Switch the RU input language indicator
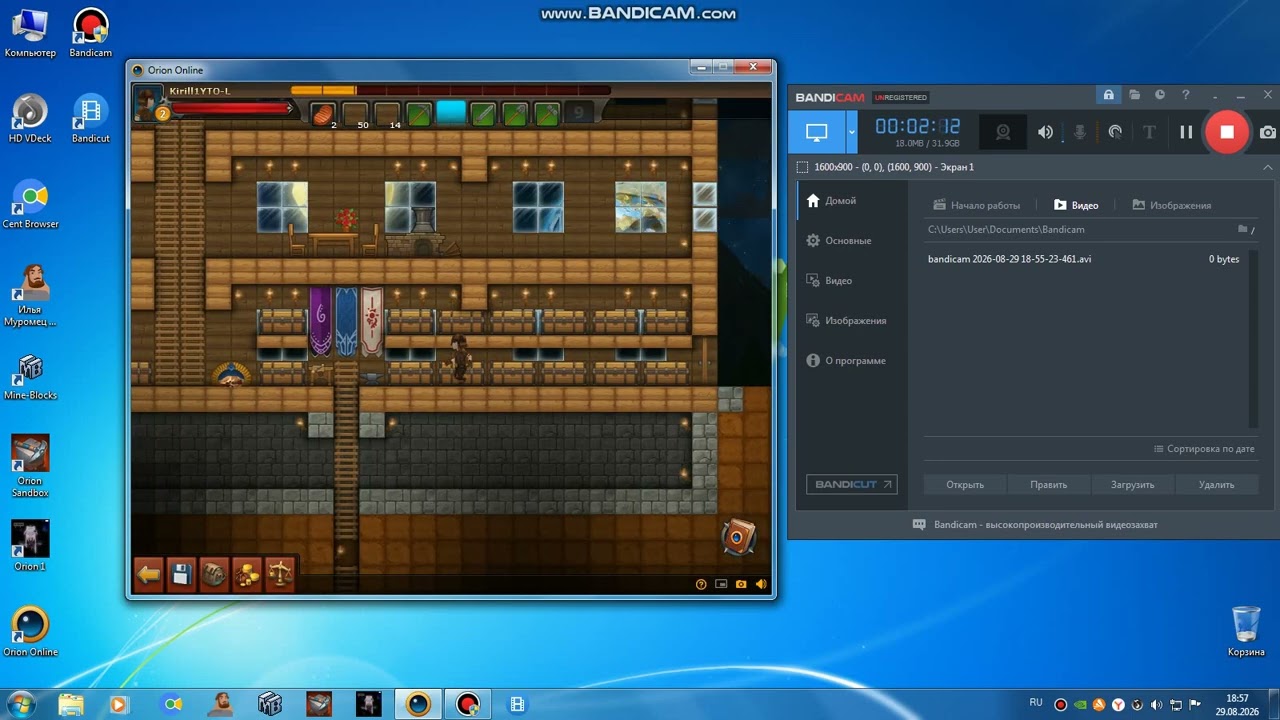This screenshot has width=1280, height=720. (1036, 702)
